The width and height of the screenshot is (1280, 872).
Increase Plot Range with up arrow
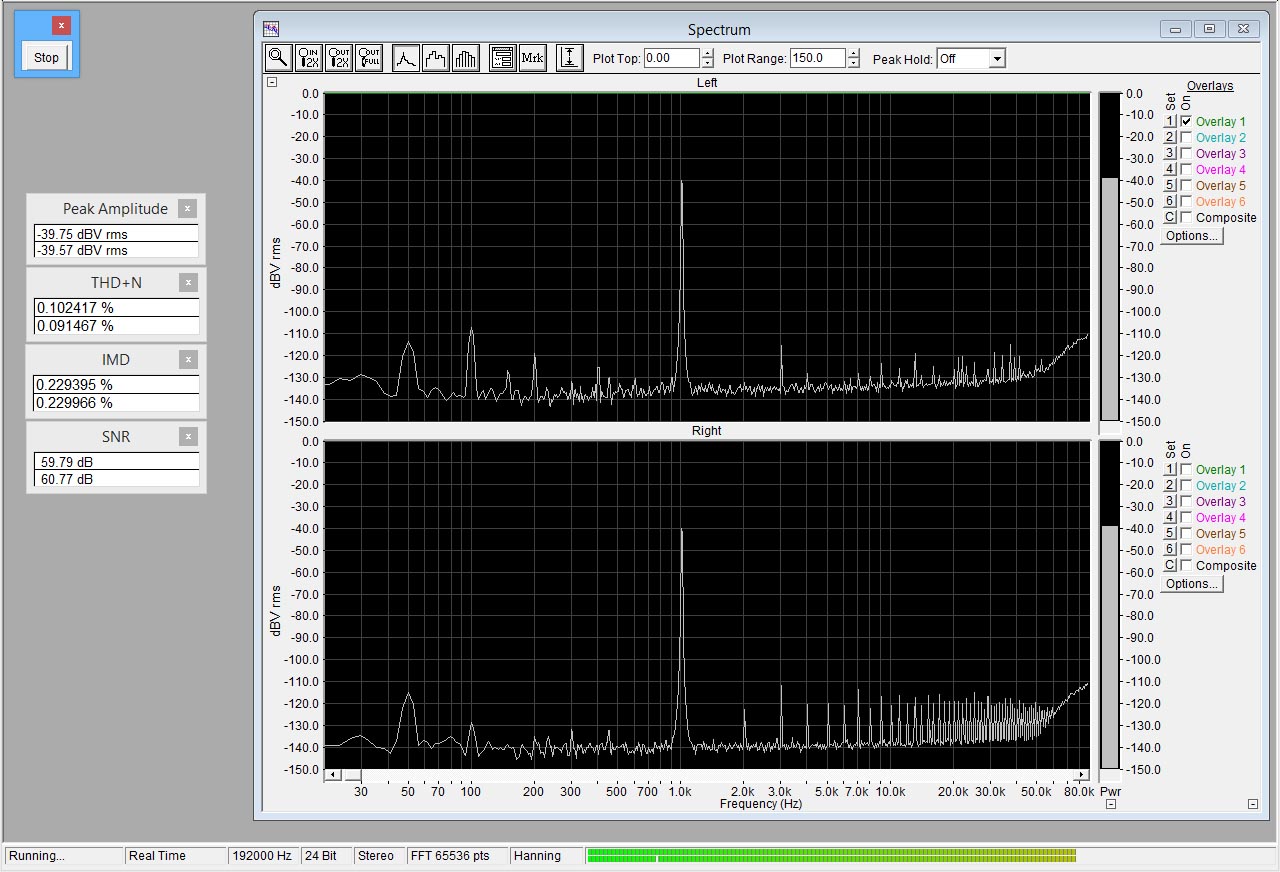pyautogui.click(x=853, y=54)
